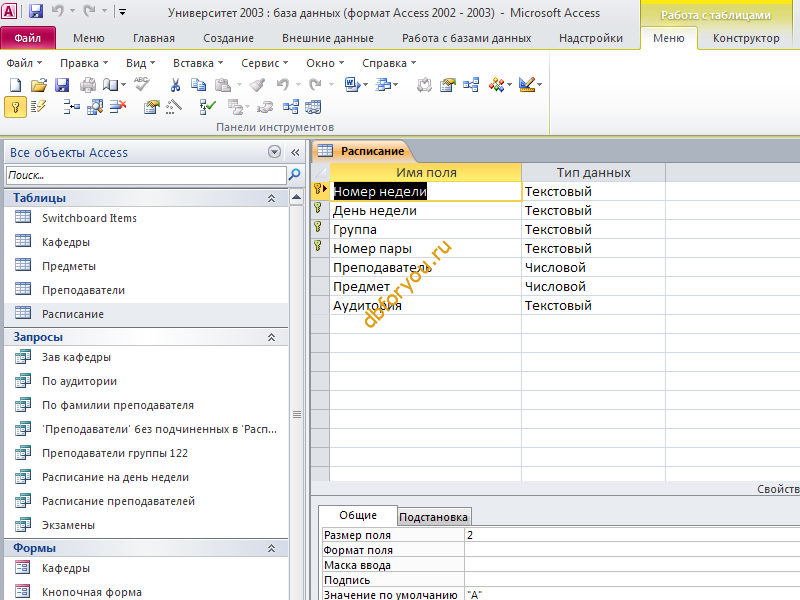Collapse the navigation pane with double chevron
Image resolution: width=800 pixels, height=600 pixels.
295,152
